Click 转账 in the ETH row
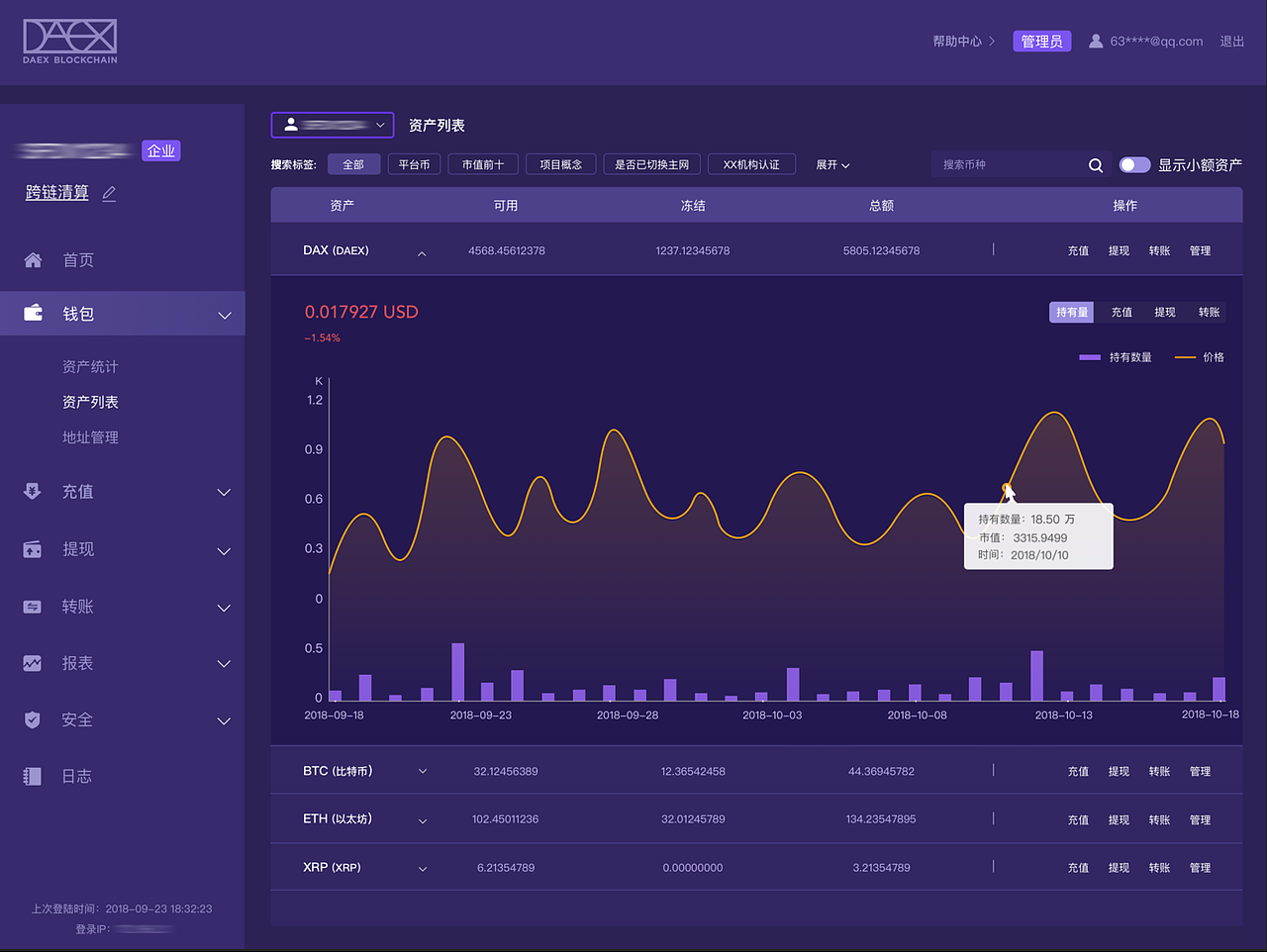The image size is (1267, 952). 1159,820
